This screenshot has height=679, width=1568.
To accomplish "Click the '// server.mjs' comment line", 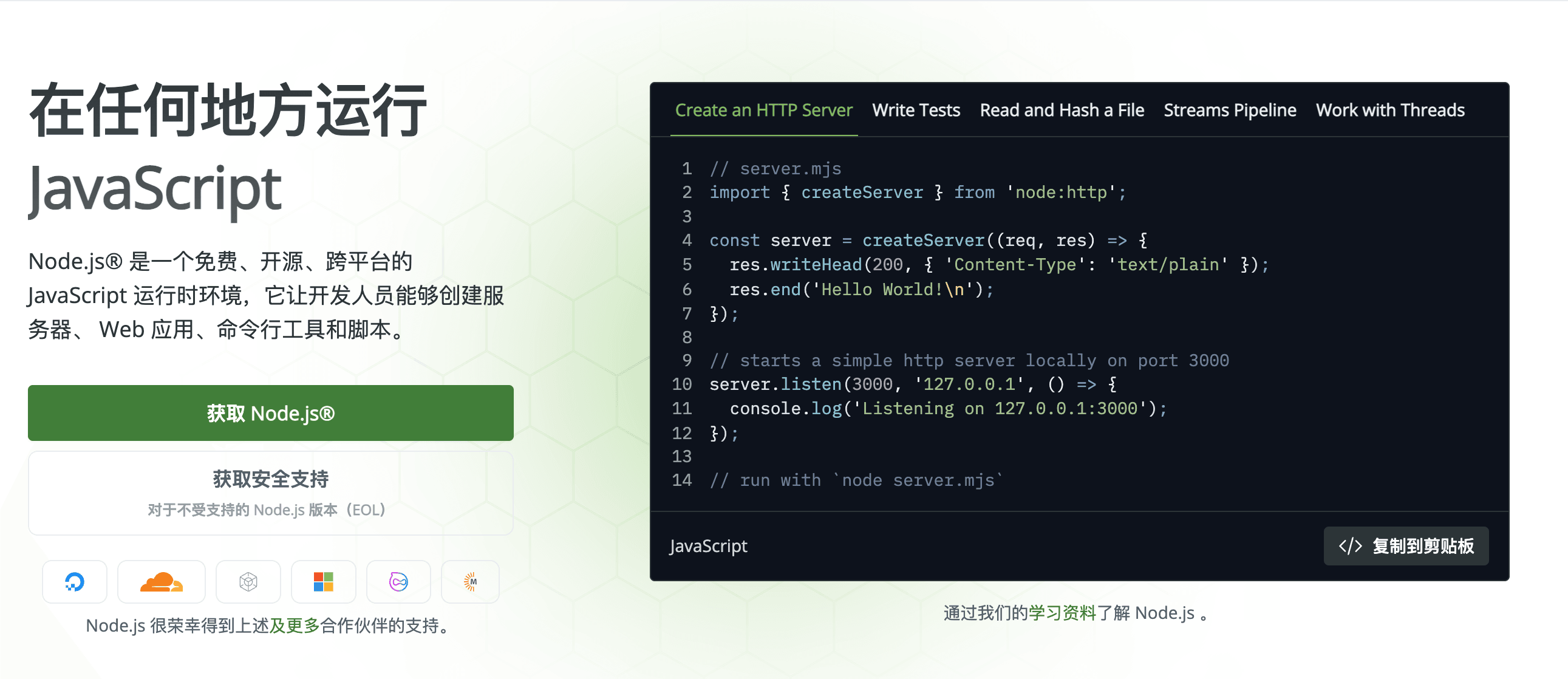I will pos(775,168).
